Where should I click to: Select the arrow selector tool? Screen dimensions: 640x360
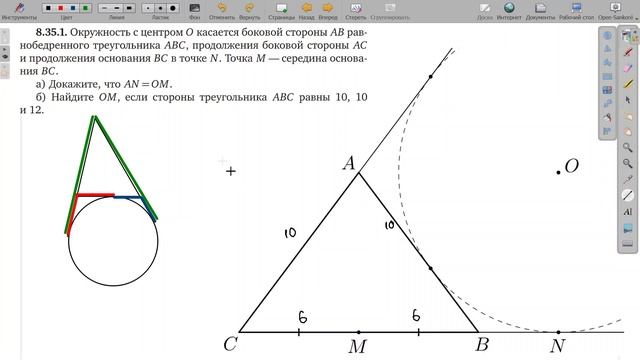point(628,100)
